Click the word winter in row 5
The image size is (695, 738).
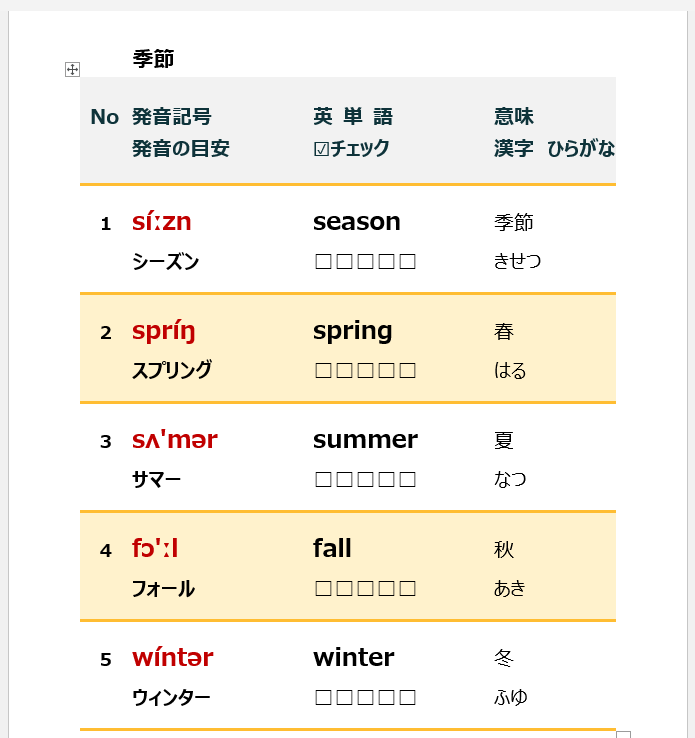pos(353,657)
